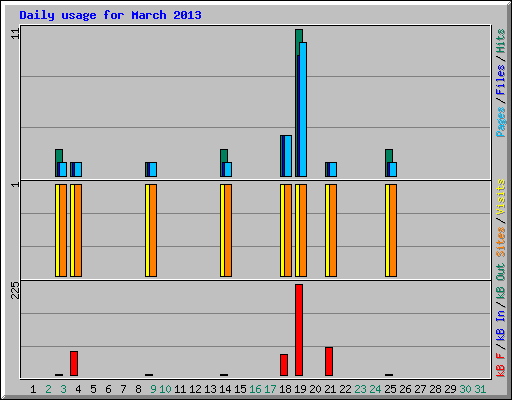
Task: Click day 21 on the x-axis
Action: pyautogui.click(x=330, y=389)
